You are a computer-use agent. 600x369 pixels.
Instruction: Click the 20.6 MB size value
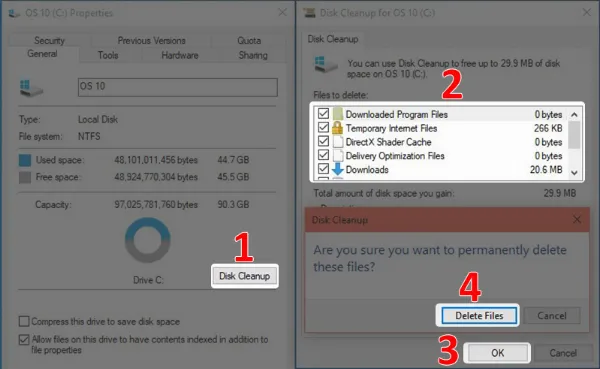point(546,170)
